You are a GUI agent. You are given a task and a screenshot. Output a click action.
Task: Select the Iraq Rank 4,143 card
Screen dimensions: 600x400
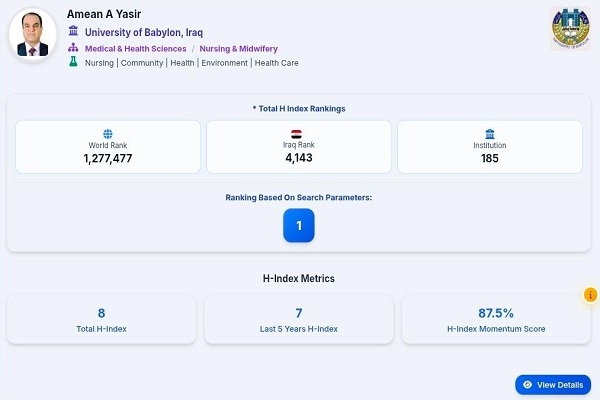299,147
